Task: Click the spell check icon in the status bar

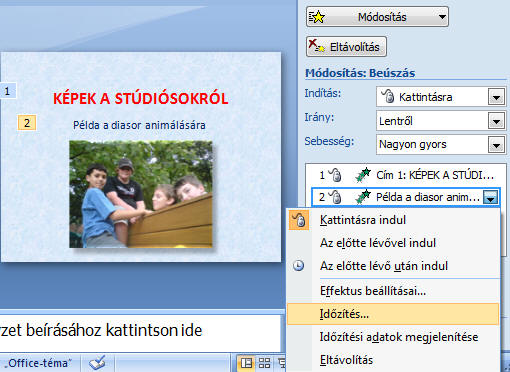Action: [97, 363]
